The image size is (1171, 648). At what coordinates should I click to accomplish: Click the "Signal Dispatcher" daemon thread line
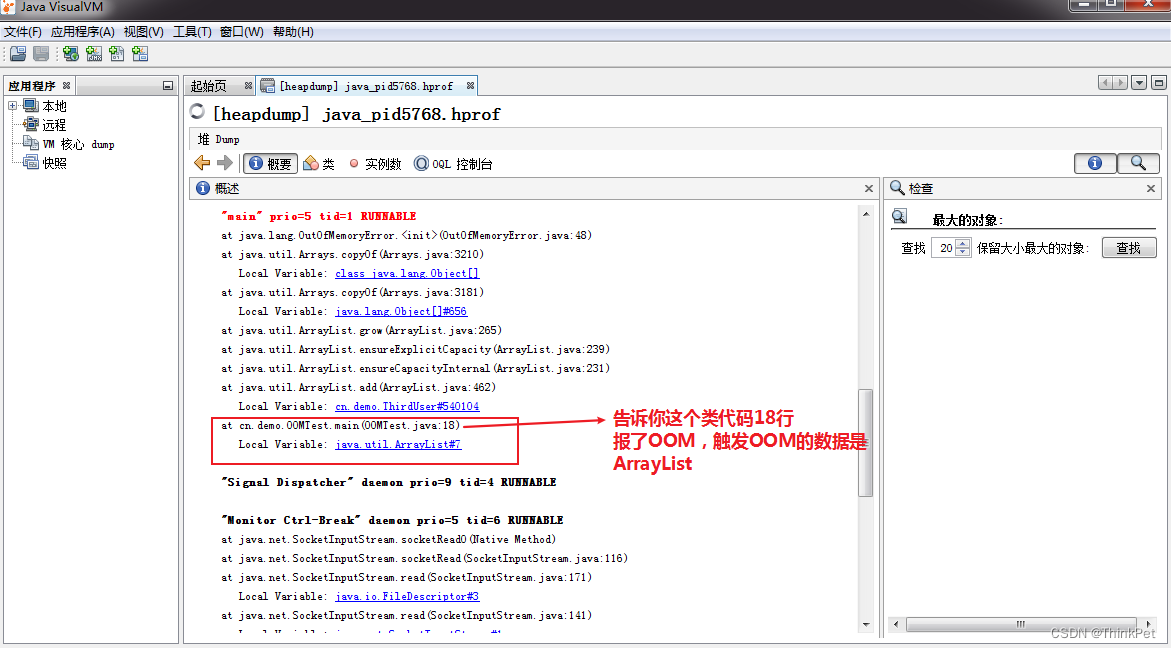pyautogui.click(x=388, y=482)
